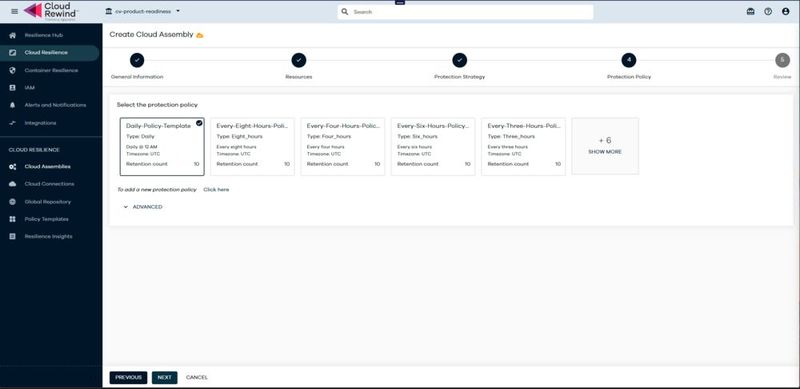Viewport: 800px width, 389px height.
Task: Click 'Type: Eight_hours' text
Action: [238, 137]
